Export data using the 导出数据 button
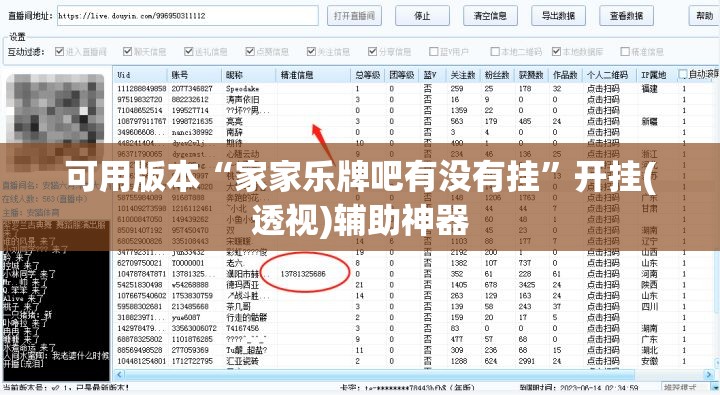 coord(558,16)
